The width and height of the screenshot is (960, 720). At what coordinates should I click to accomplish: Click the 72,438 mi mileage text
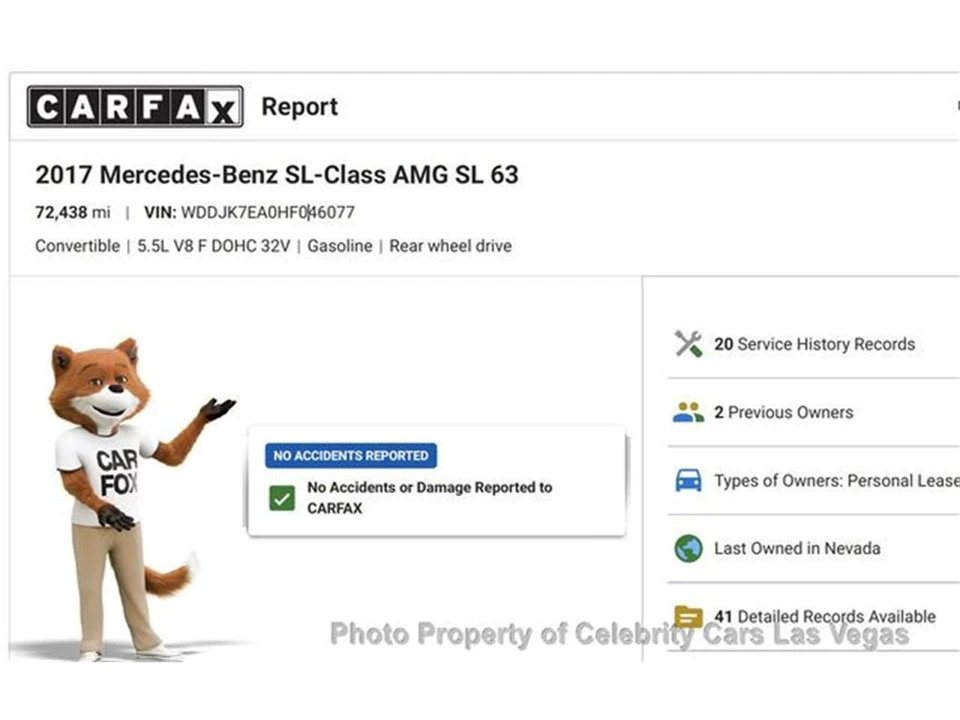tap(73, 212)
